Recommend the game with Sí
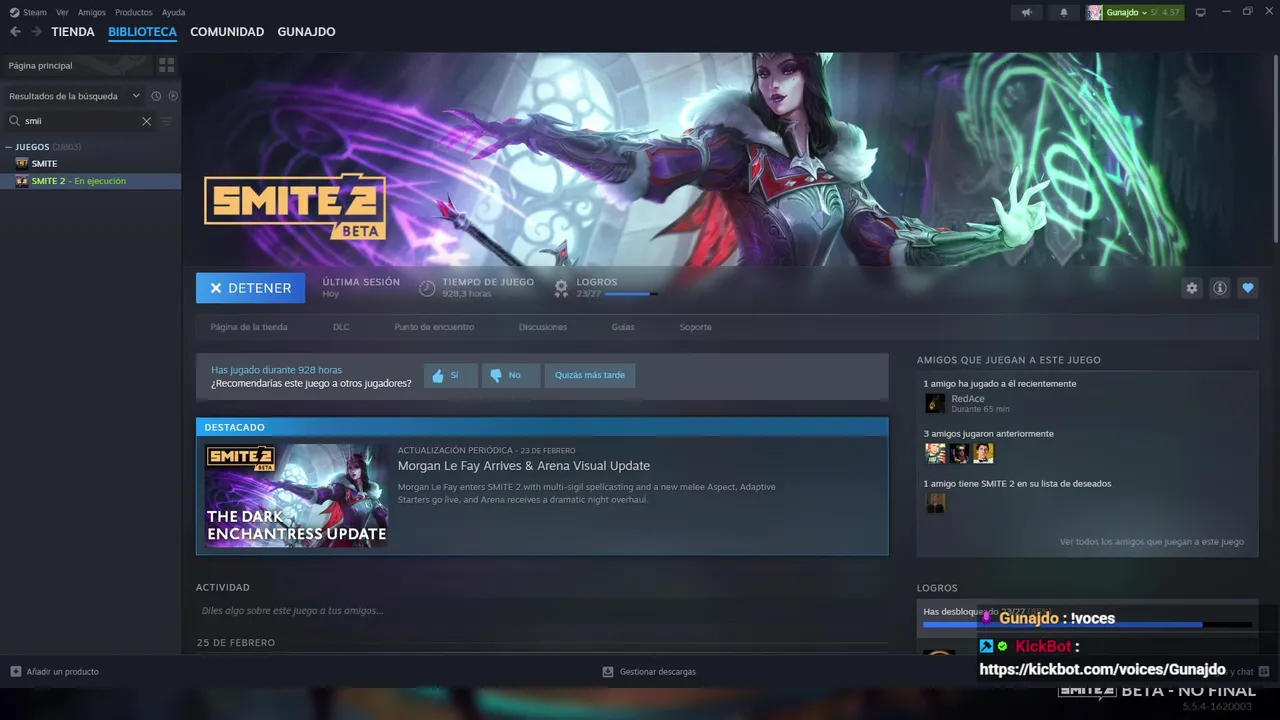This screenshot has height=720, width=1280. click(x=450, y=375)
